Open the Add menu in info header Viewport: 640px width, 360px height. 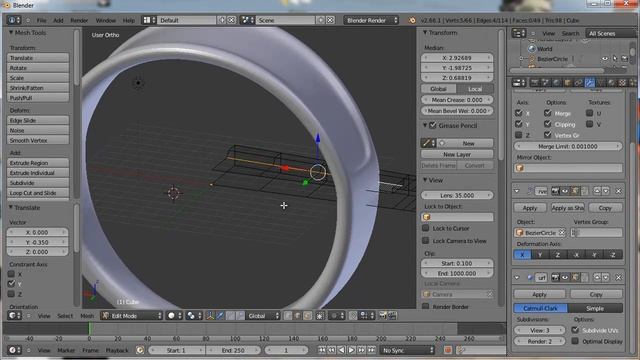[58, 20]
